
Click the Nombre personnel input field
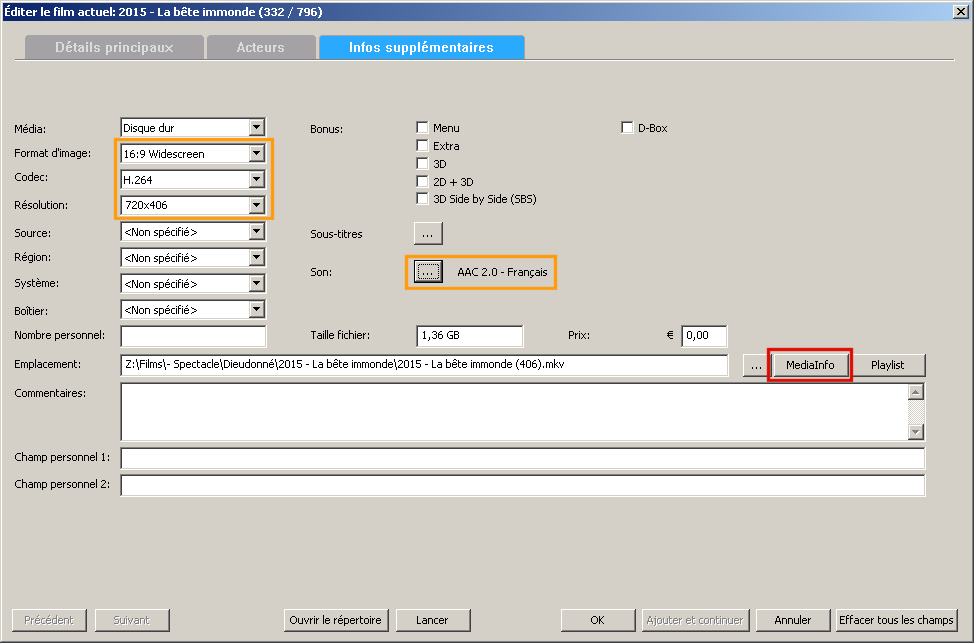193,335
